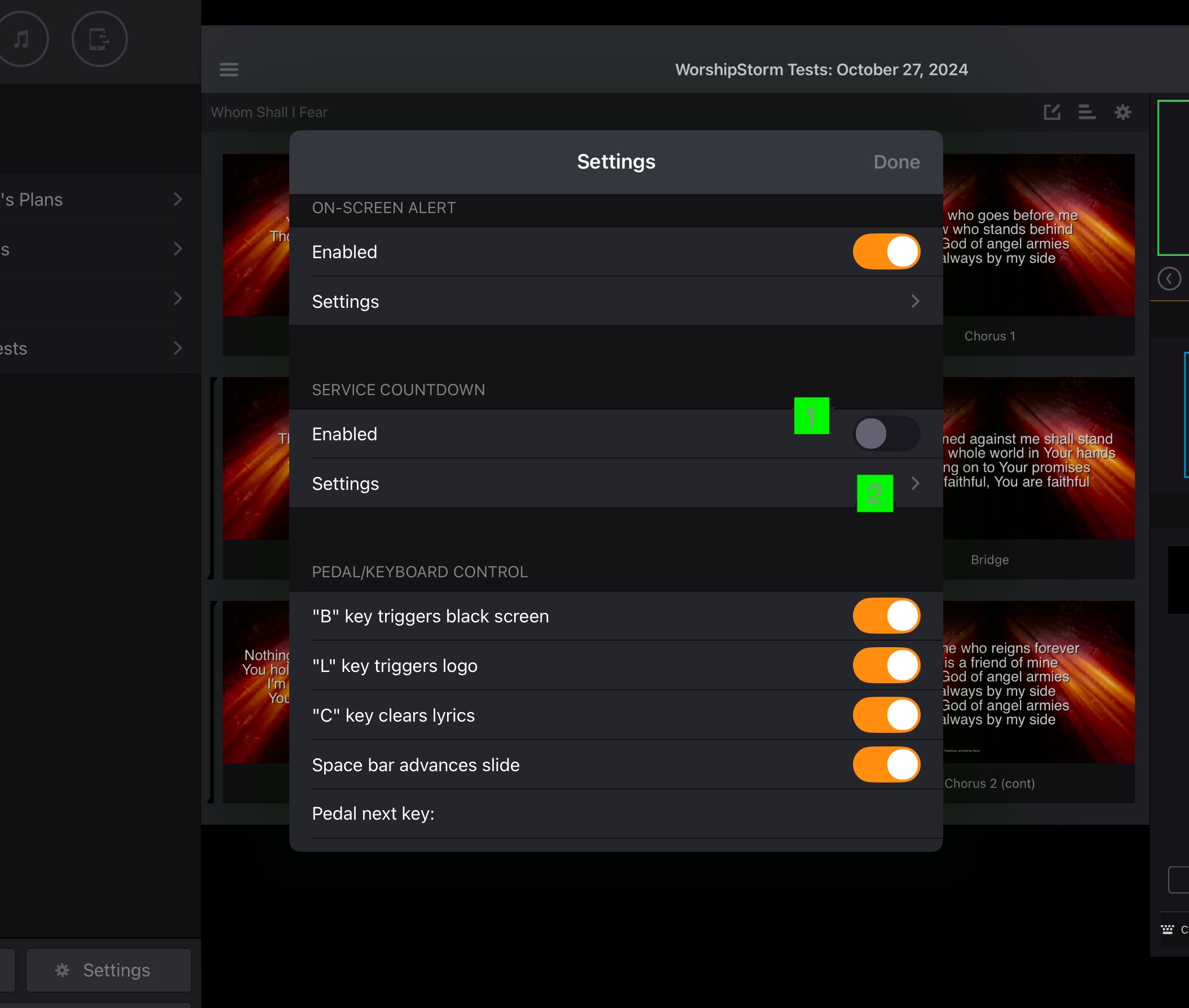Viewport: 1189px width, 1008px height.
Task: Toggle "C" key clears lyrics switch
Action: tap(886, 715)
